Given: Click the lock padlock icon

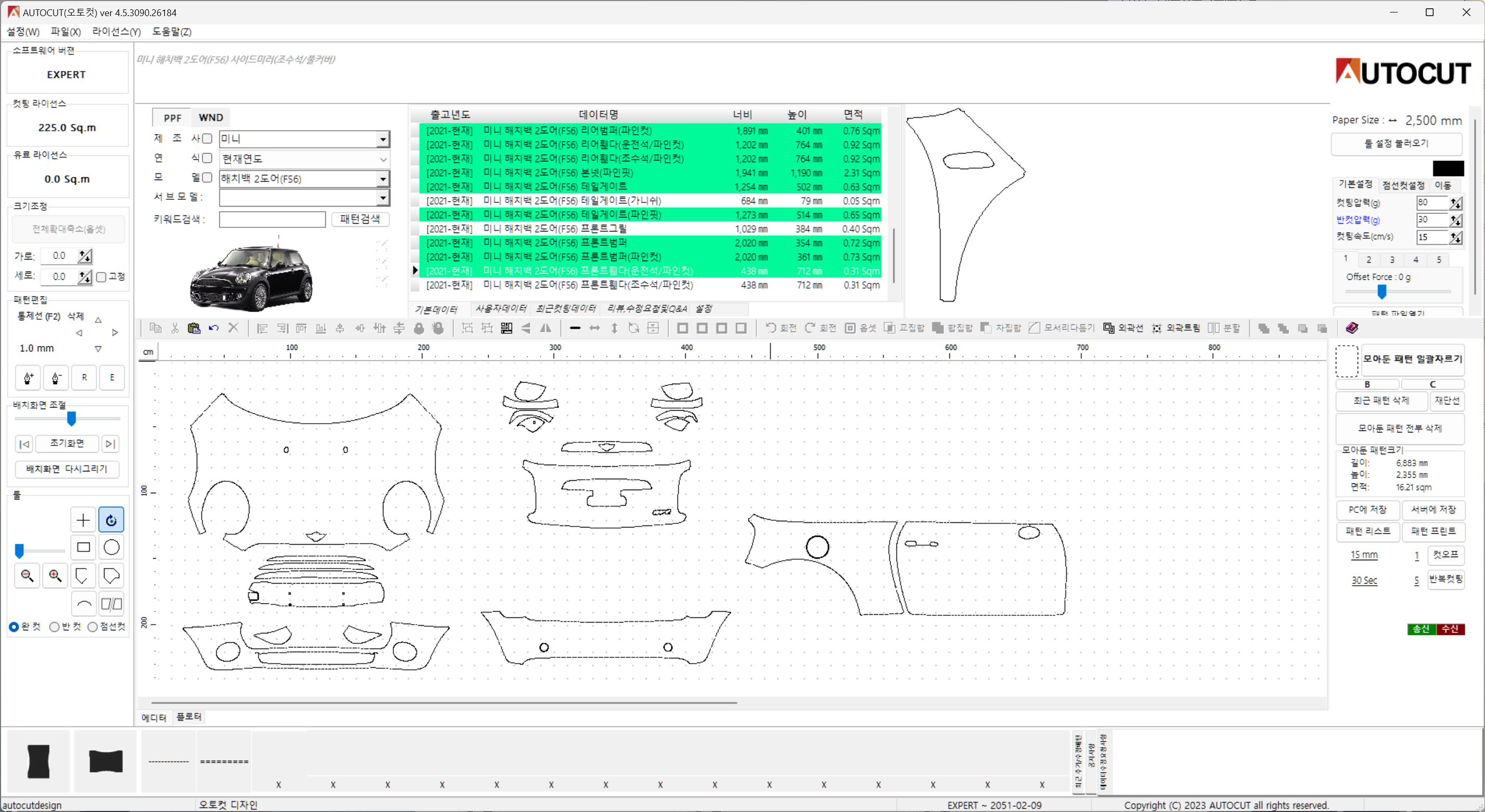Looking at the screenshot, I should (x=419, y=328).
